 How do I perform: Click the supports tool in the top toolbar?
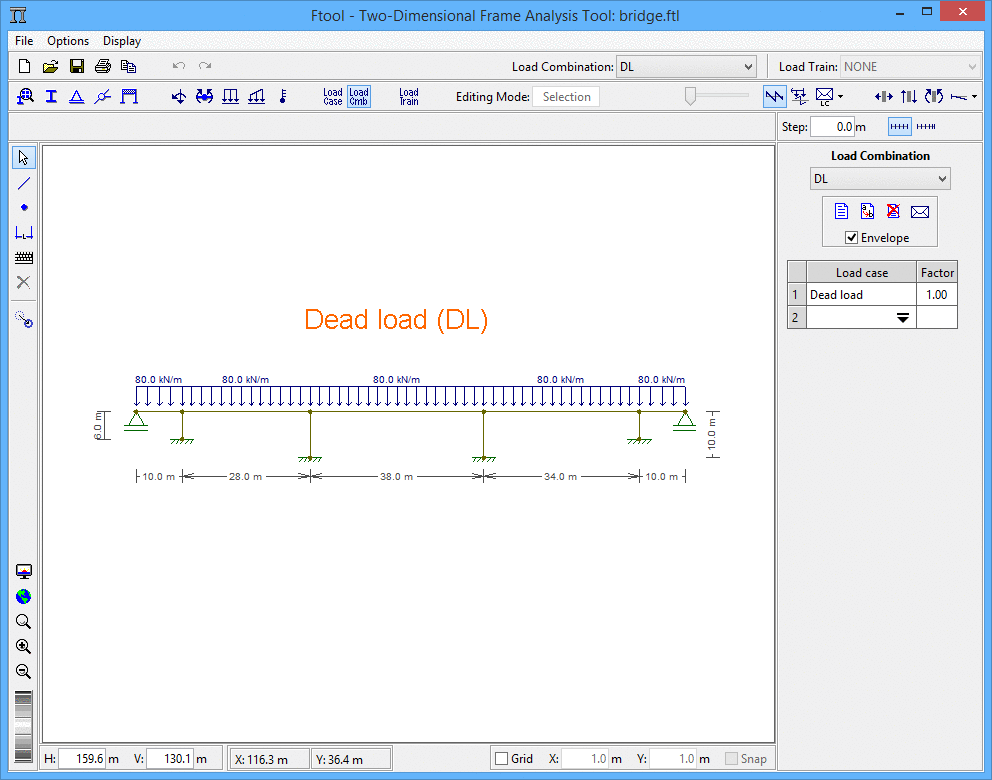(77, 96)
